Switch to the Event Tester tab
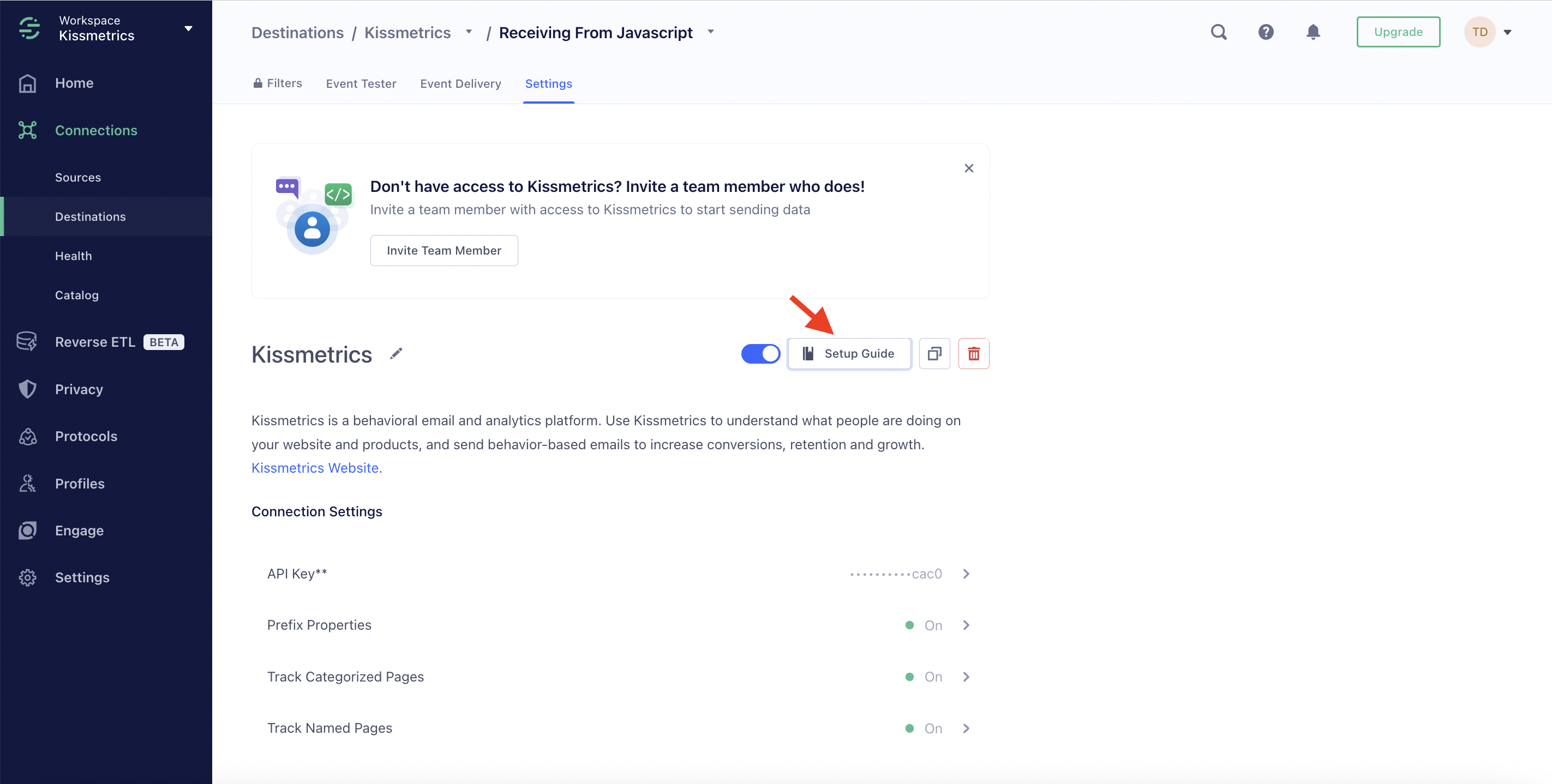Screen dimensions: 1552x784 click(x=361, y=84)
